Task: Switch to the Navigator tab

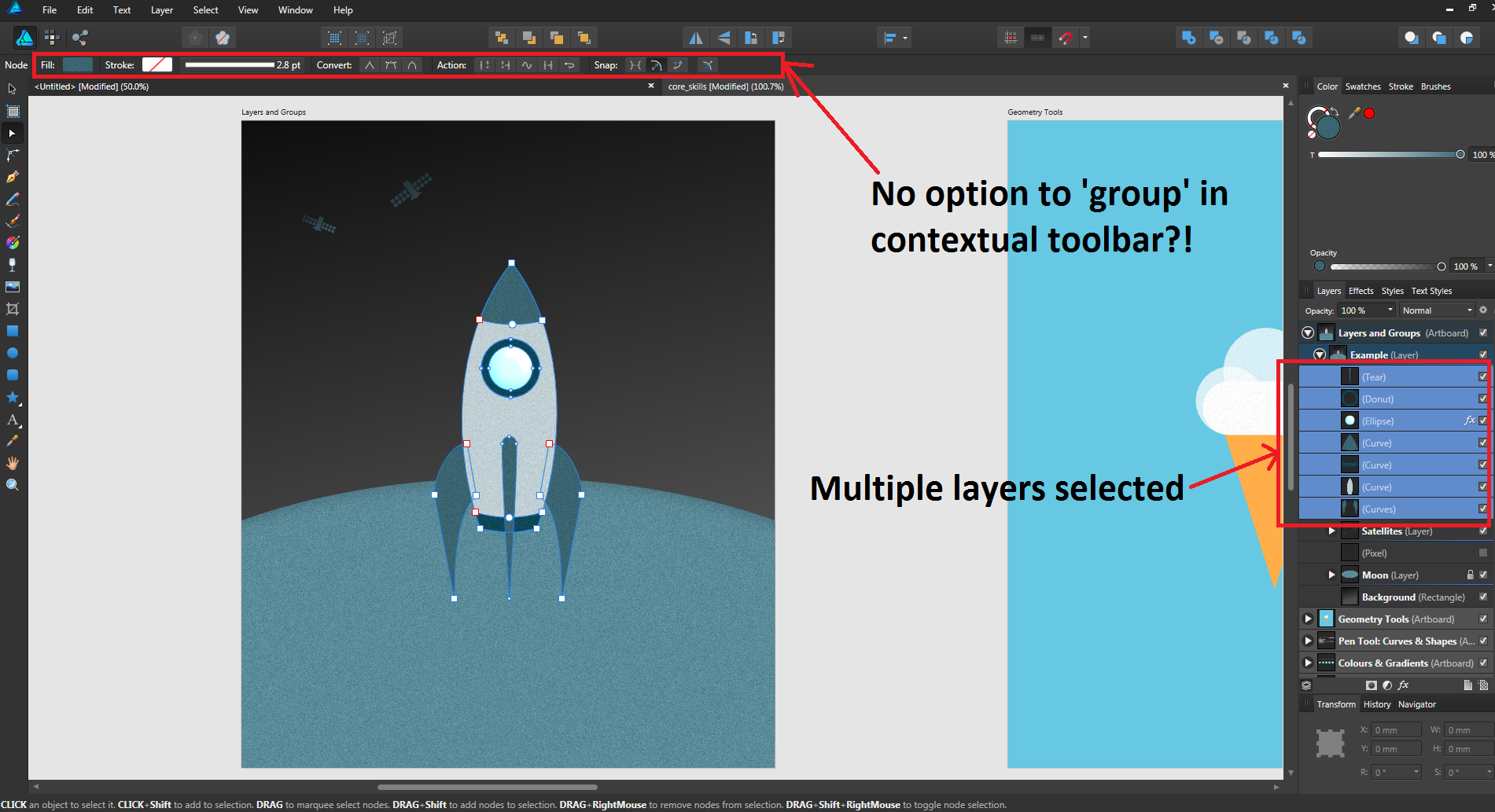Action: (x=1417, y=704)
